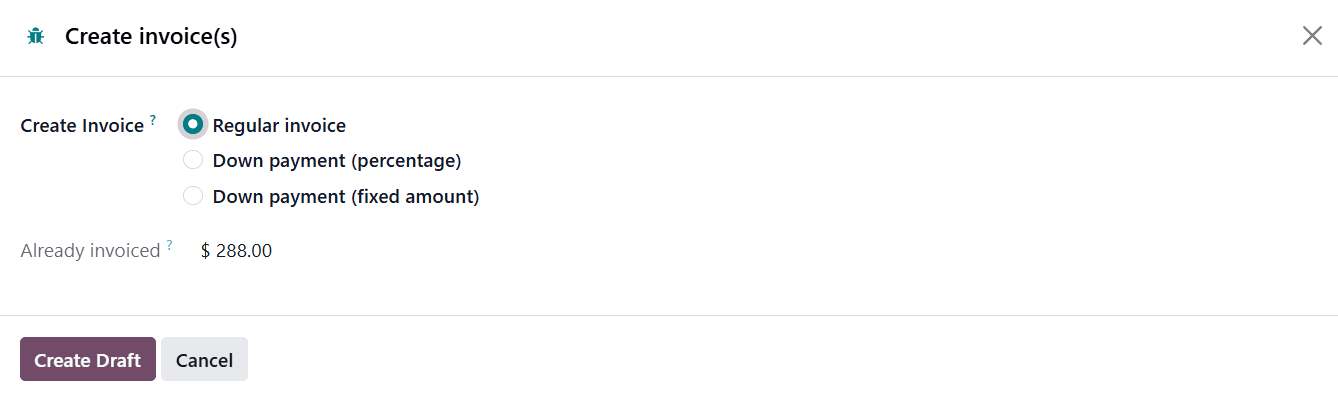The height and width of the screenshot is (400, 1338).
Task: Click the "Create invoice(s)" dialog title
Action: pos(151,37)
